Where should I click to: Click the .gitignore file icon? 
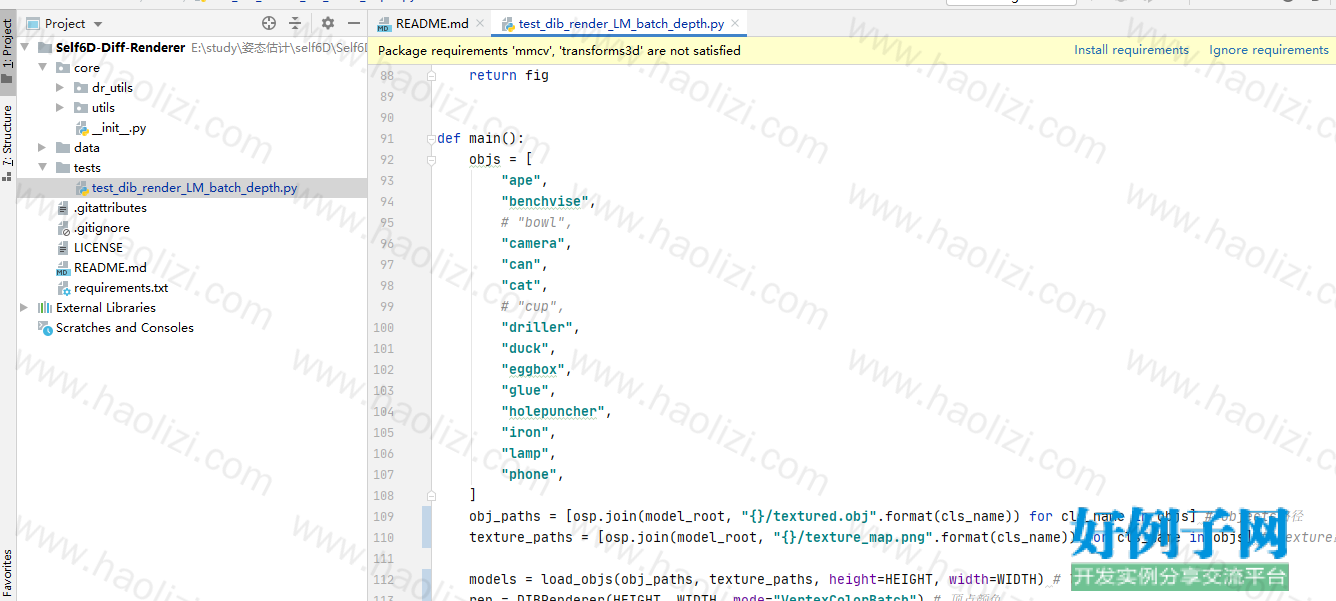[63, 228]
